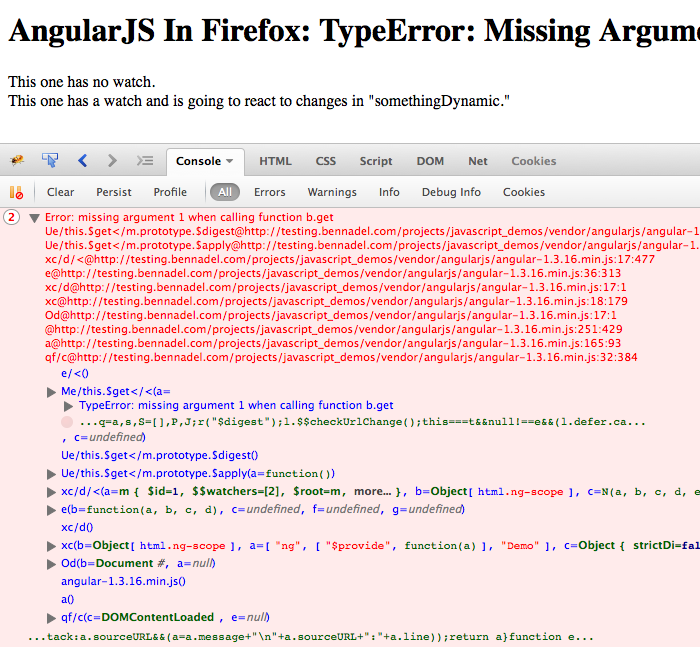Open the stack URL ending 251:429

(333, 330)
